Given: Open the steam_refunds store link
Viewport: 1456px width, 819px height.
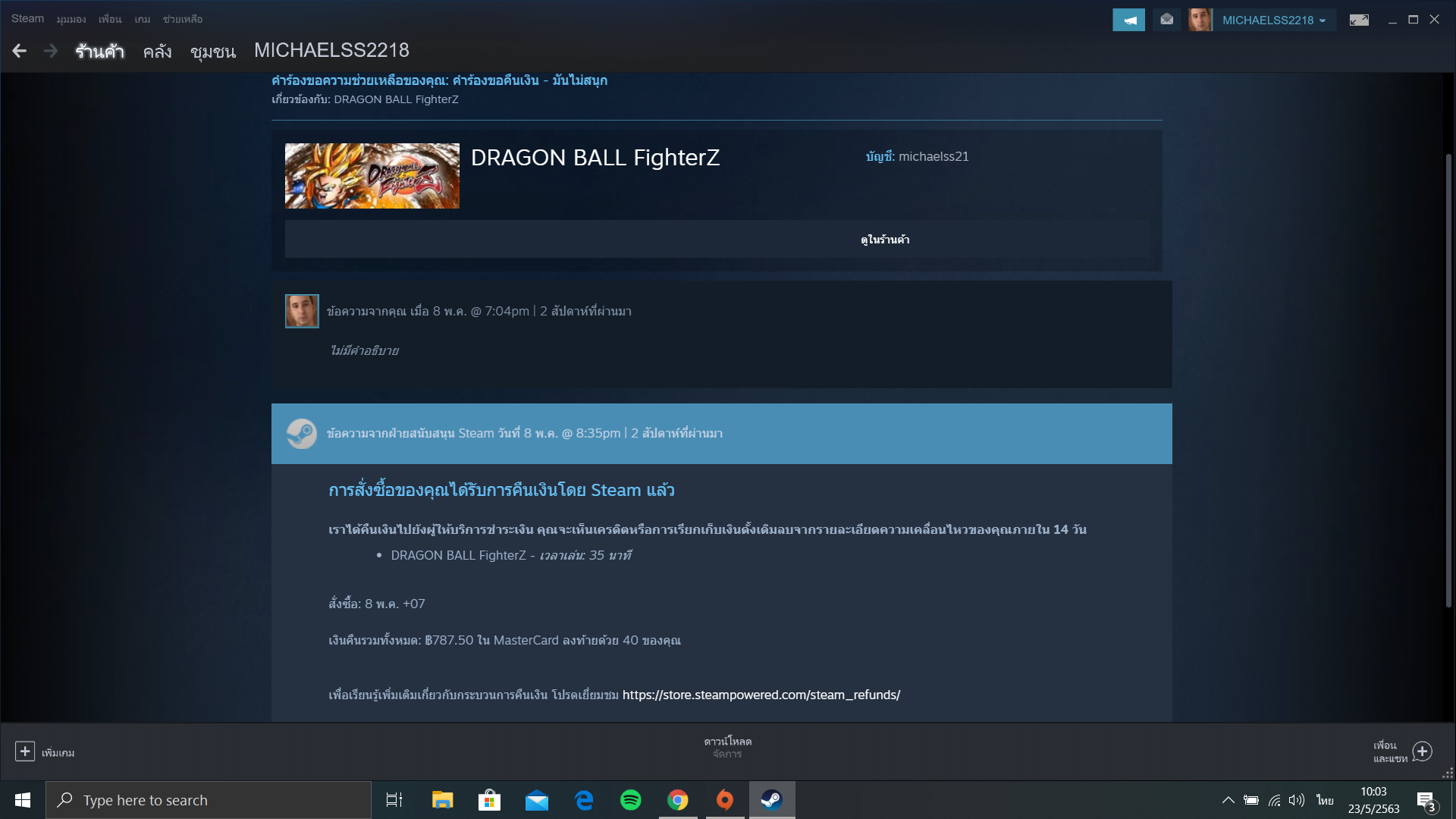Looking at the screenshot, I should point(761,695).
